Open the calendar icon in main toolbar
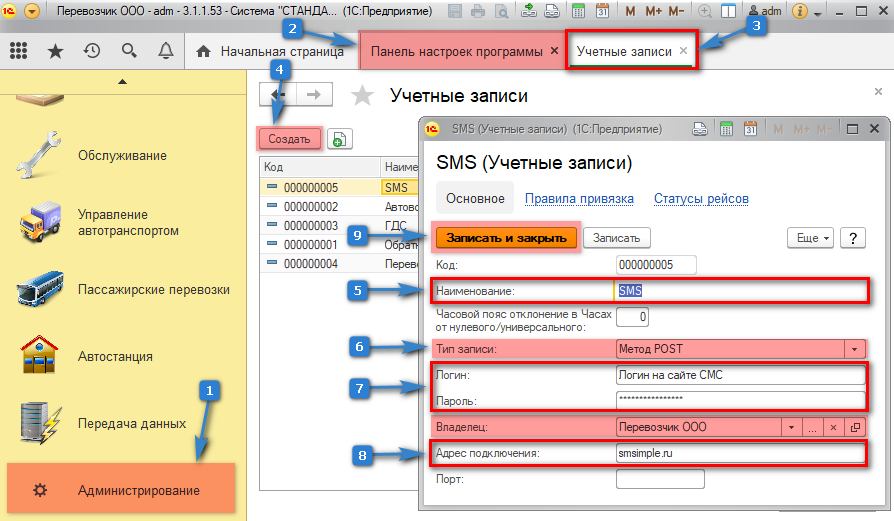This screenshot has width=894, height=521. [603, 12]
